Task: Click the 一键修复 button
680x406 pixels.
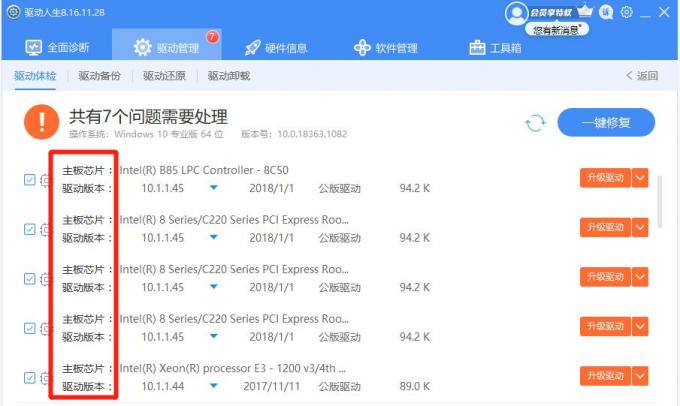Action: pos(606,122)
